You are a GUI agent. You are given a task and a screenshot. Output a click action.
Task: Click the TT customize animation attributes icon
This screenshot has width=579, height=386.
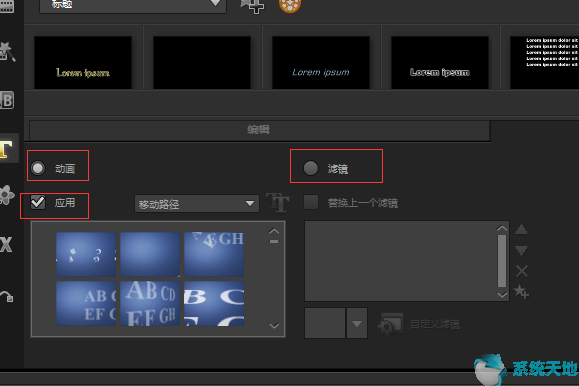point(278,202)
